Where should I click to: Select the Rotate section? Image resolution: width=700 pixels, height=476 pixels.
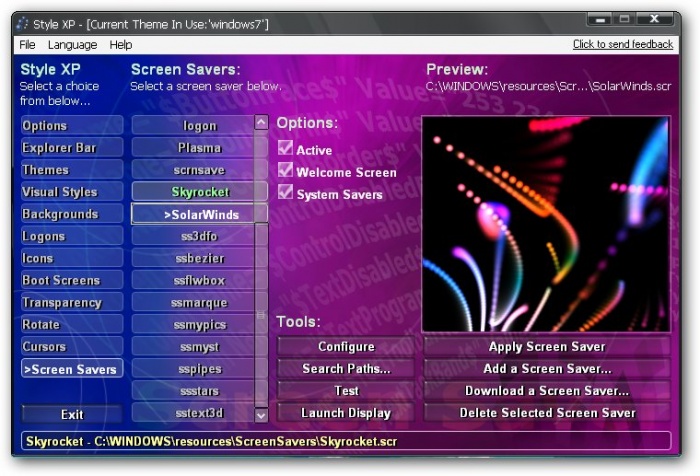[x=72, y=324]
